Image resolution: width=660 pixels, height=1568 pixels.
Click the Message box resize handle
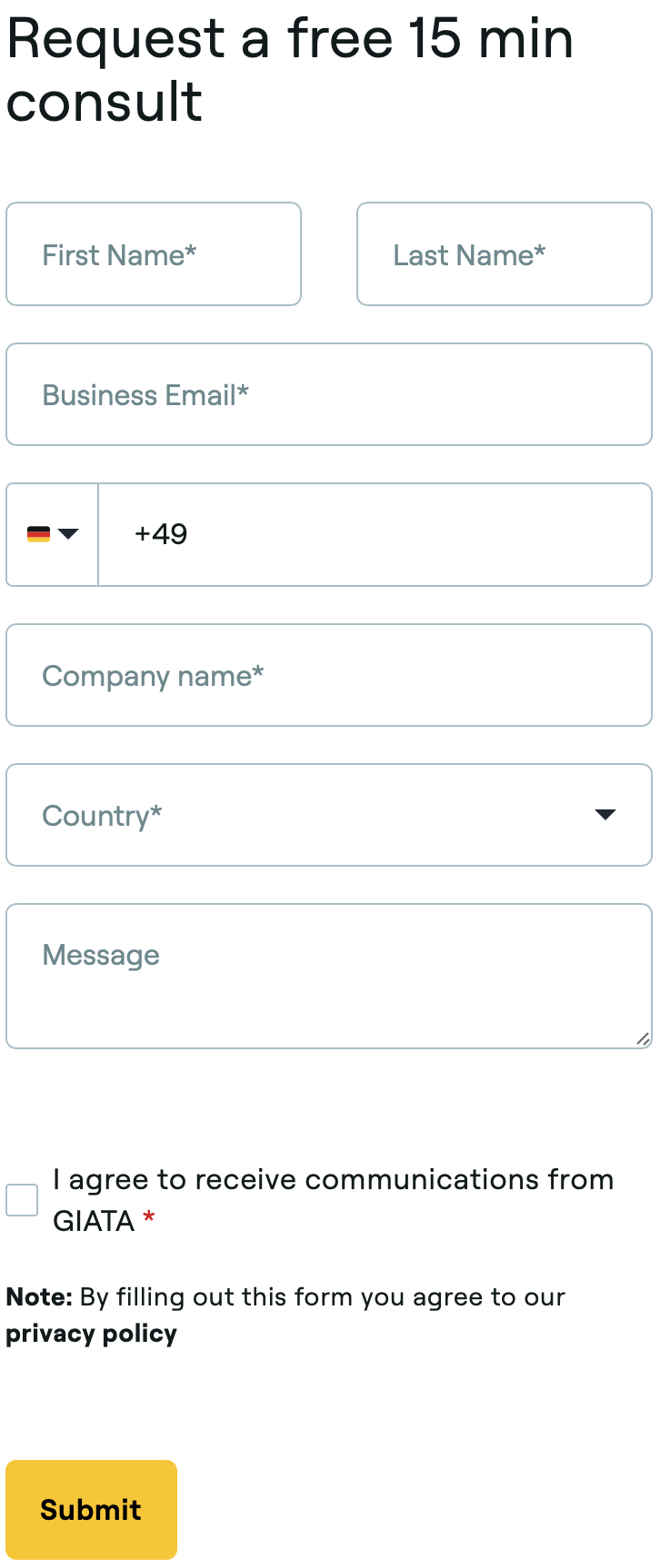tap(643, 1039)
